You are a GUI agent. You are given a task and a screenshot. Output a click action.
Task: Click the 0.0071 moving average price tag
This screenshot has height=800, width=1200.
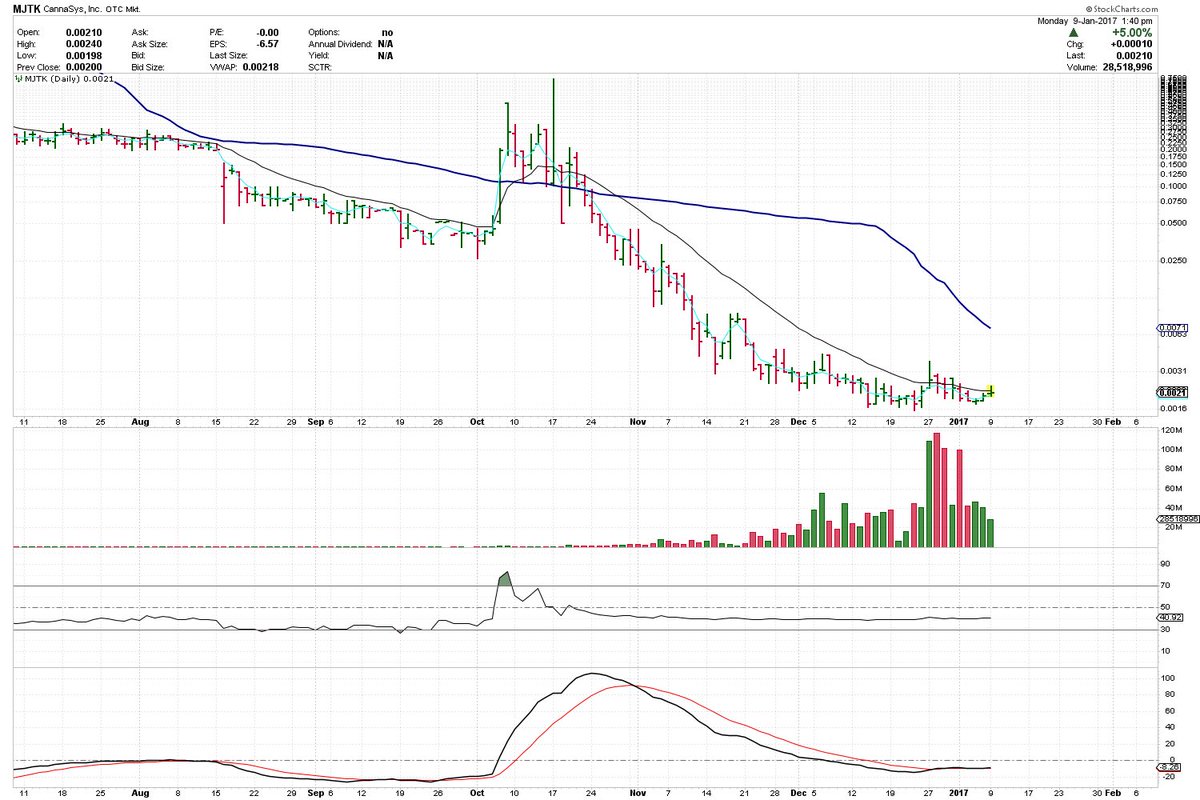1172,328
